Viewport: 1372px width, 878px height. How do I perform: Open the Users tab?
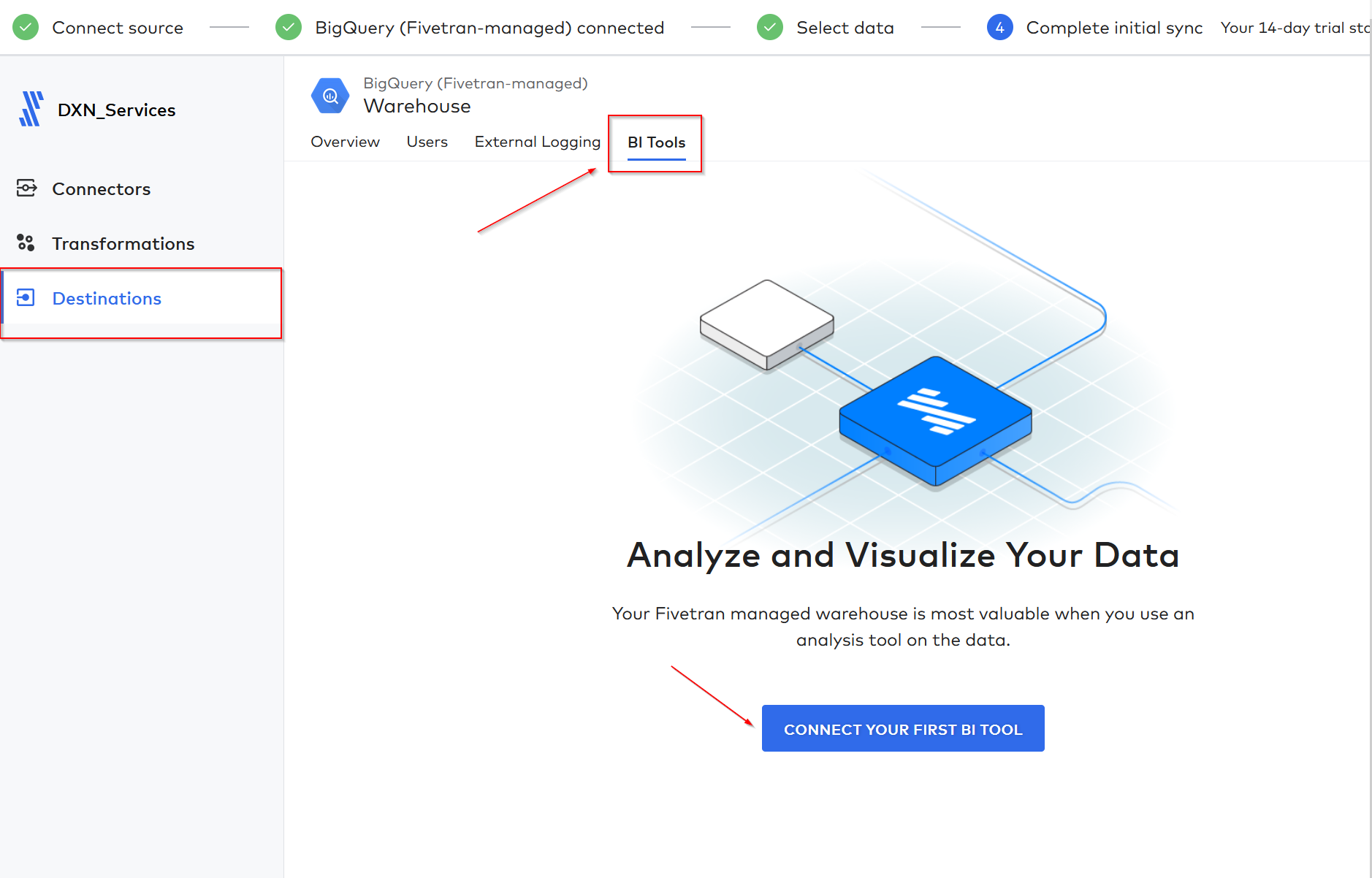point(427,142)
